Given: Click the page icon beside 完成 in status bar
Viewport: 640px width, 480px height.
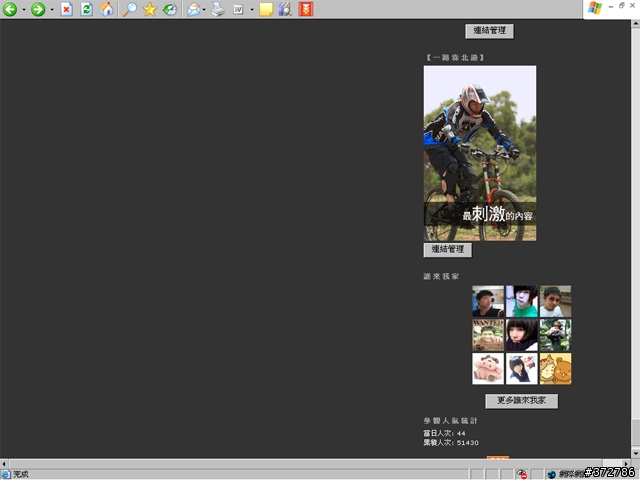Looking at the screenshot, I should click(6, 474).
